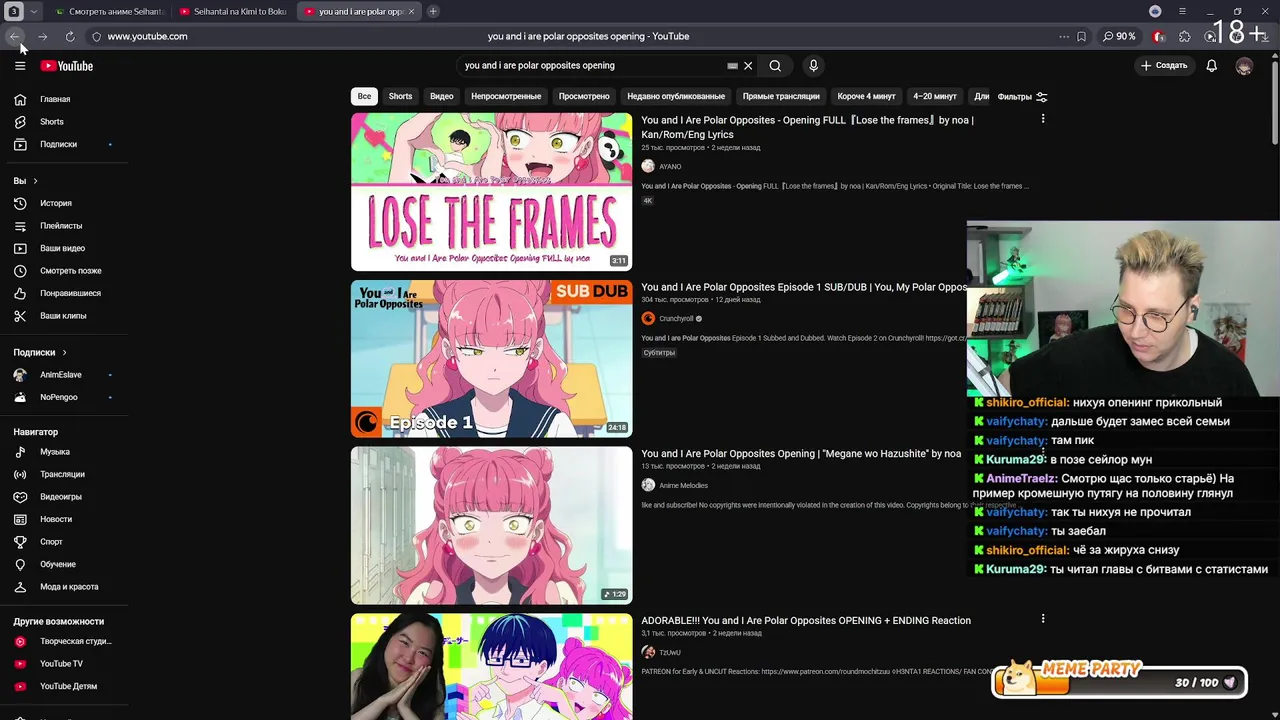Select the Все filter chip
The width and height of the screenshot is (1280, 720).
coord(364,97)
